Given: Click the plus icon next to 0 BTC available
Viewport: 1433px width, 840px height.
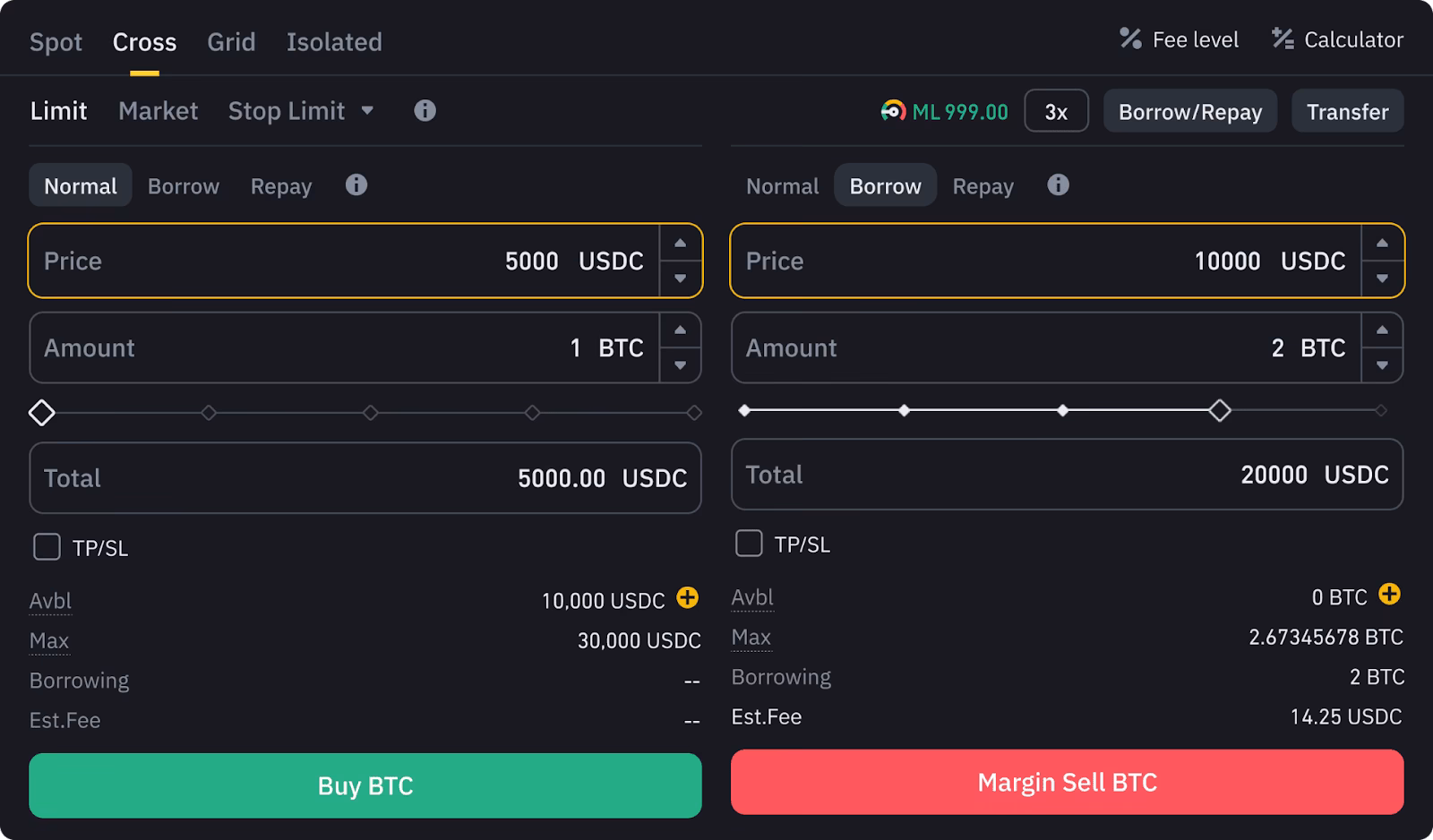Looking at the screenshot, I should [x=1389, y=595].
